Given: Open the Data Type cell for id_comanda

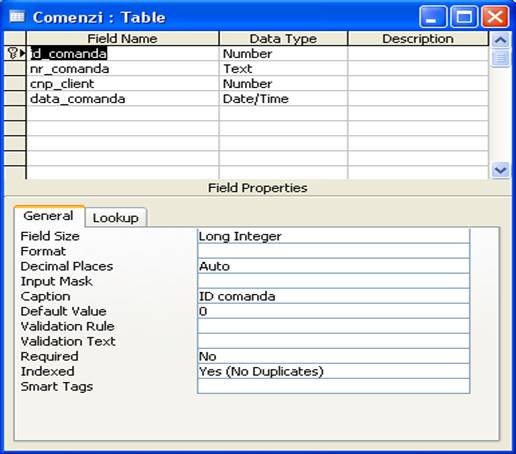Looking at the screenshot, I should (283, 53).
